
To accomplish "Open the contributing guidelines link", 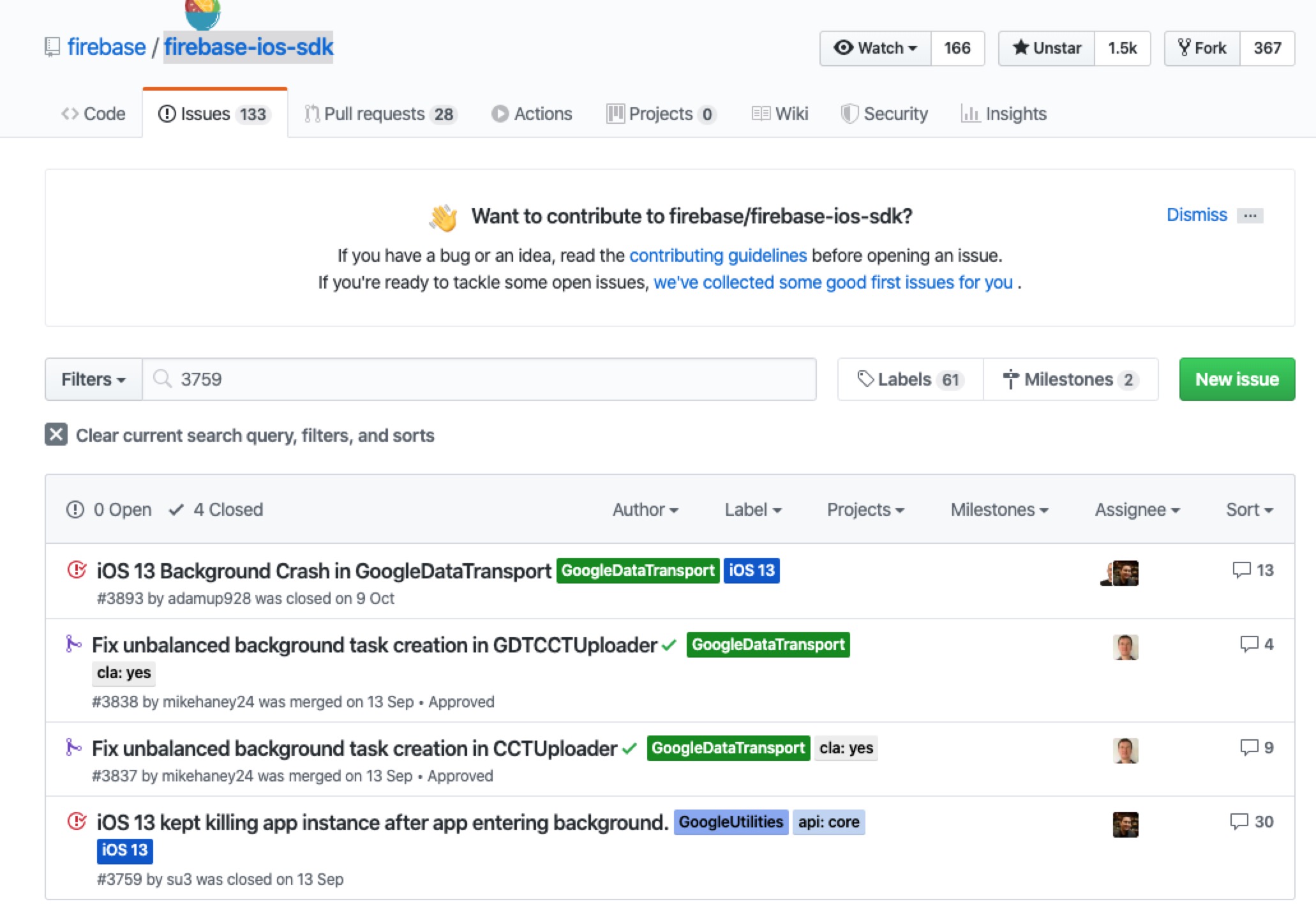I will pos(718,255).
